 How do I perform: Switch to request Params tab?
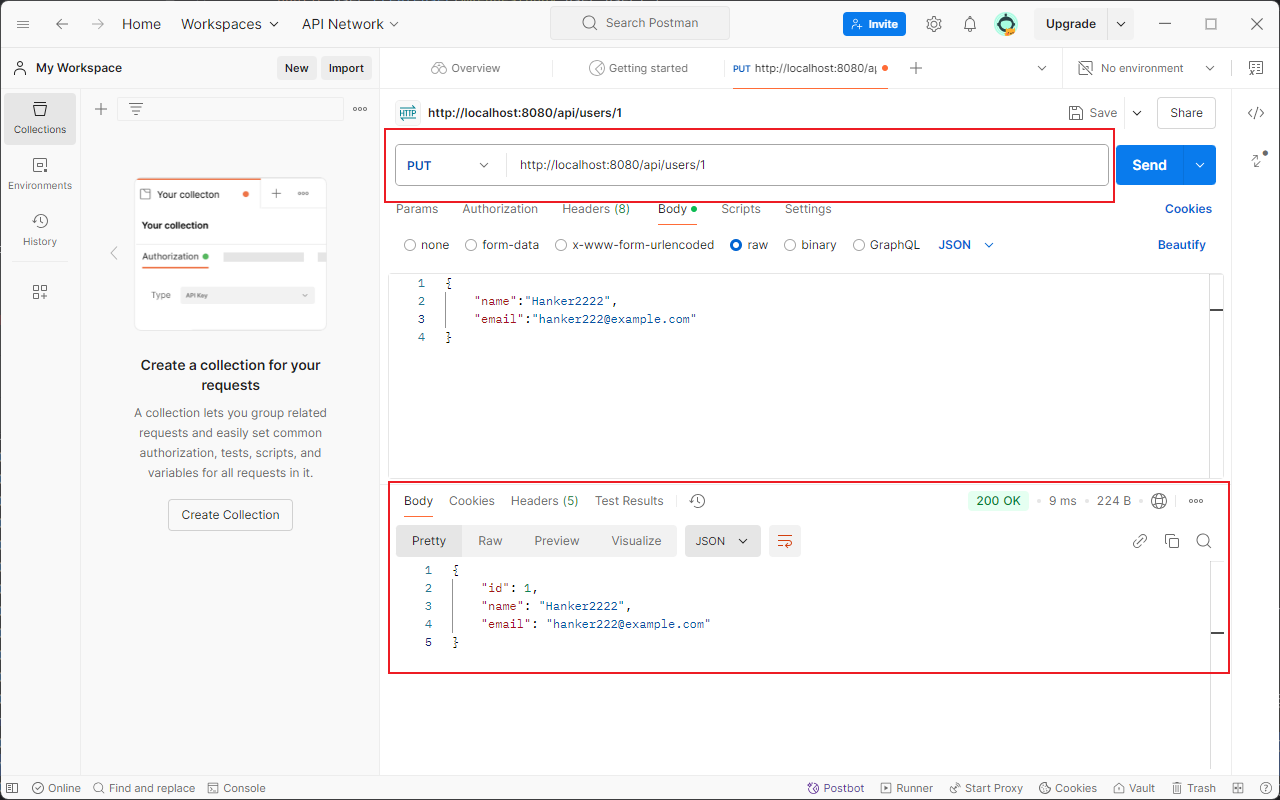pyautogui.click(x=417, y=209)
